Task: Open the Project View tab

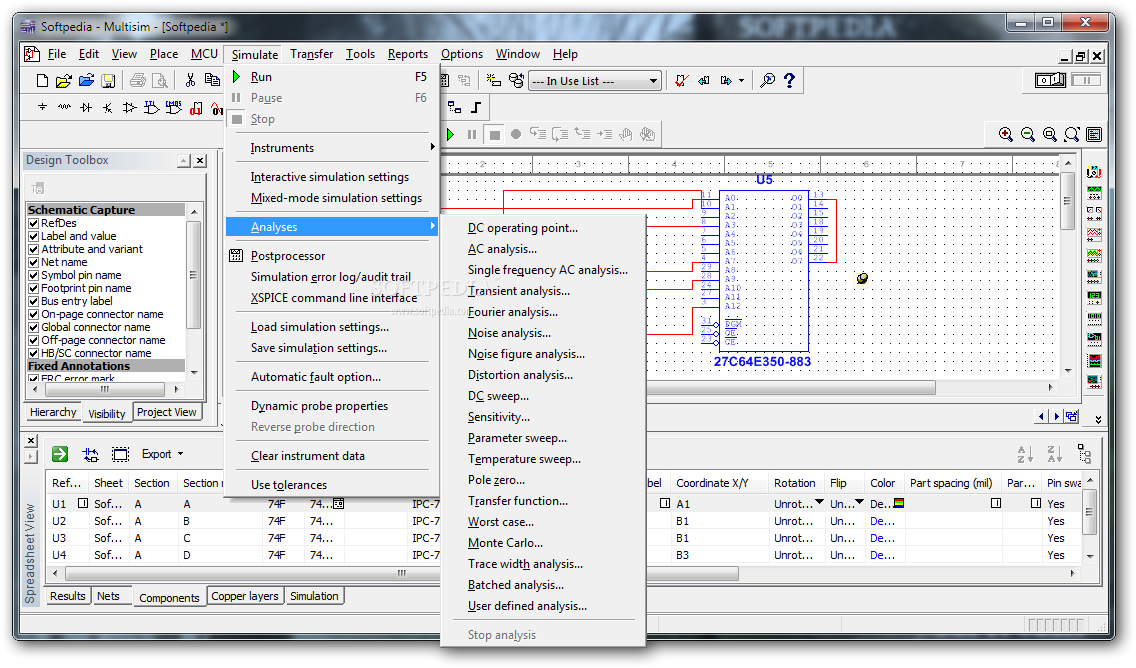Action: click(x=167, y=412)
